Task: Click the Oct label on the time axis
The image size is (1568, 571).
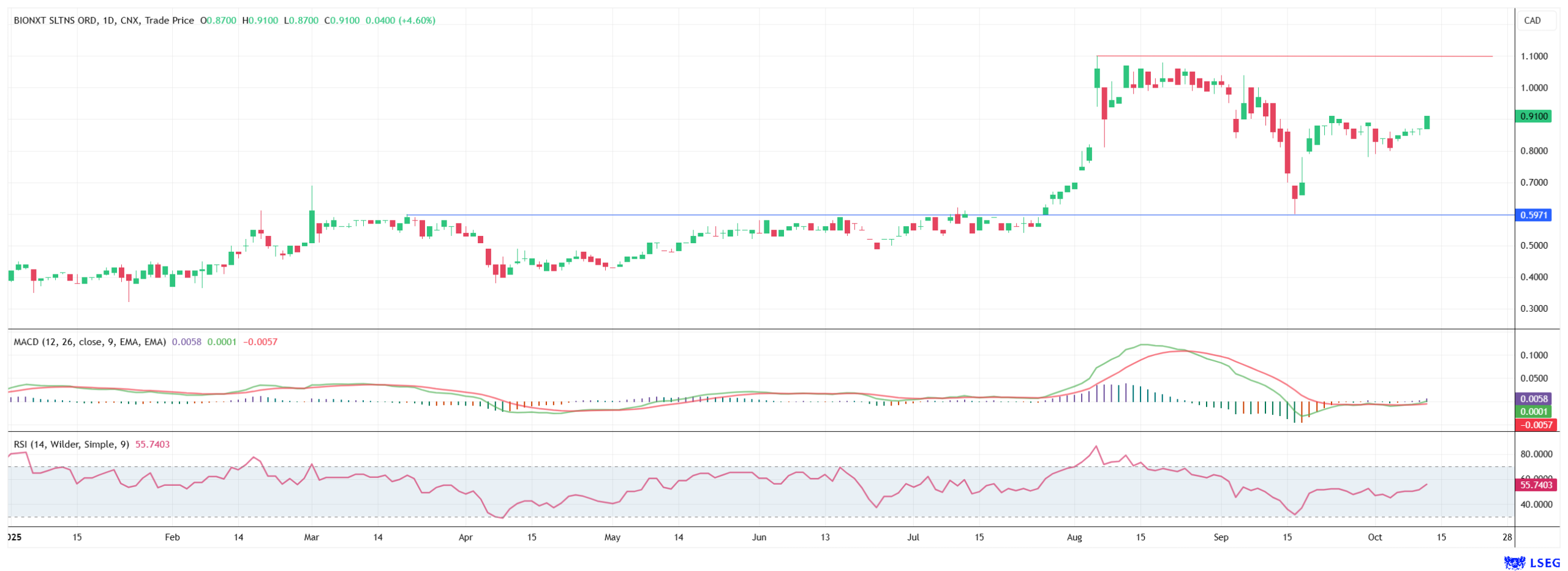Action: 1374,537
